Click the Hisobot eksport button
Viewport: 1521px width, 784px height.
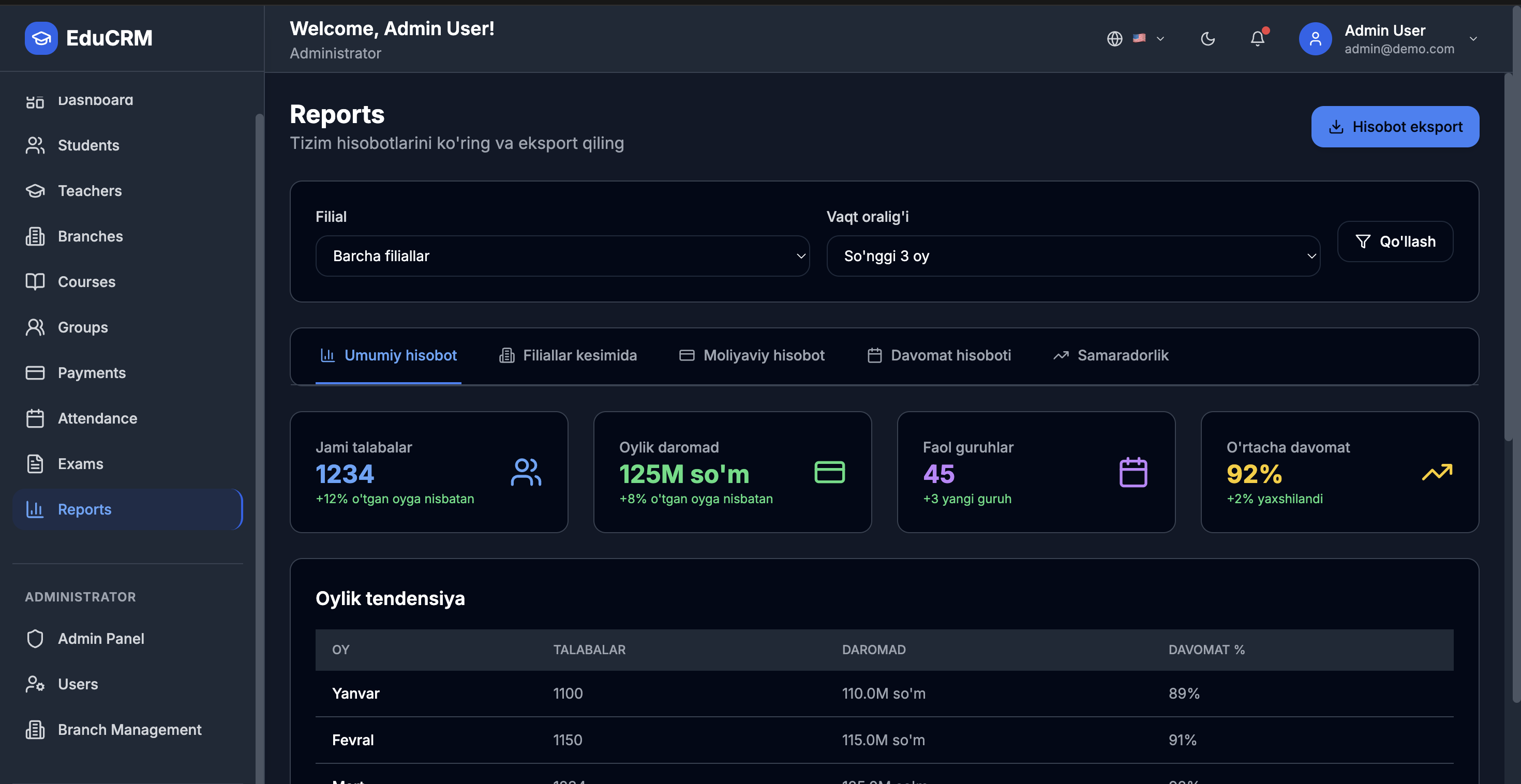point(1395,126)
